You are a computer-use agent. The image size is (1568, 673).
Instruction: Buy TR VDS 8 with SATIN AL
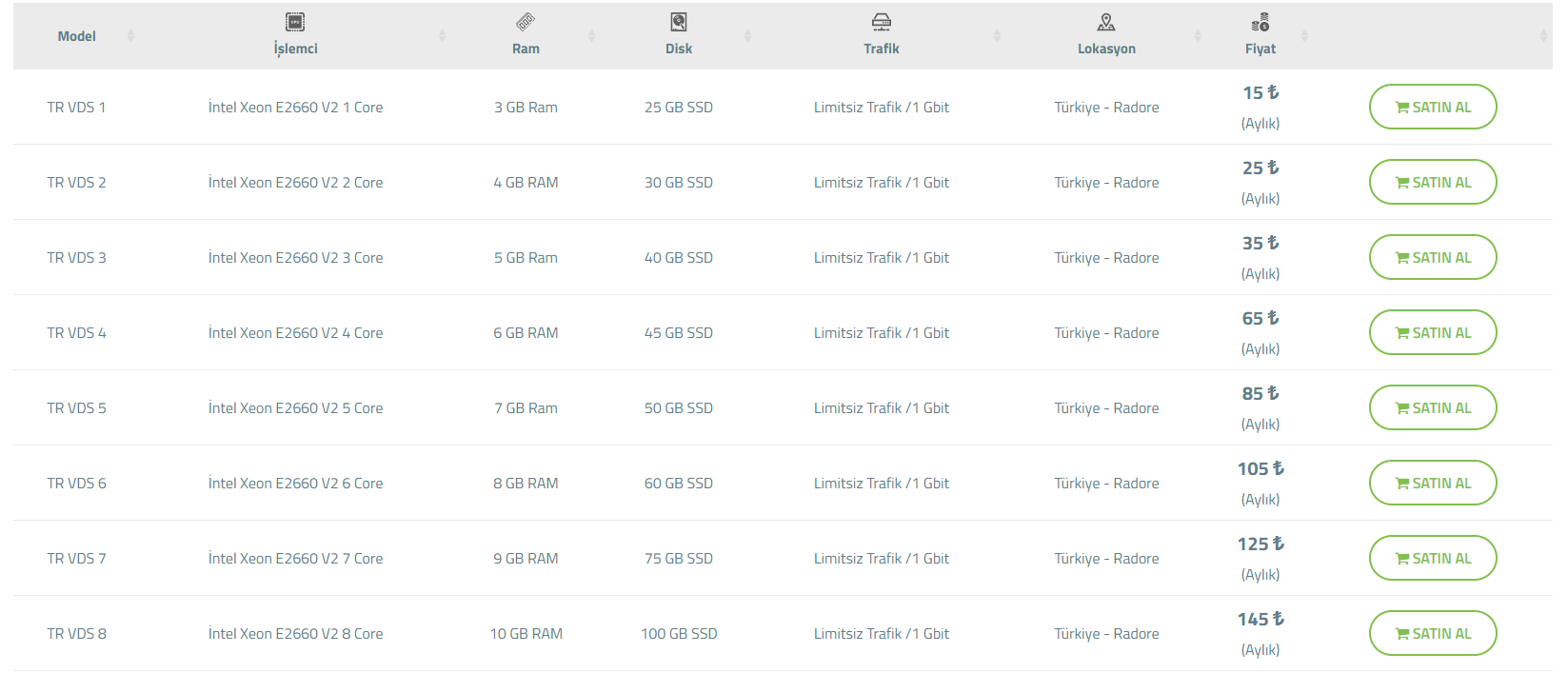tap(1433, 633)
